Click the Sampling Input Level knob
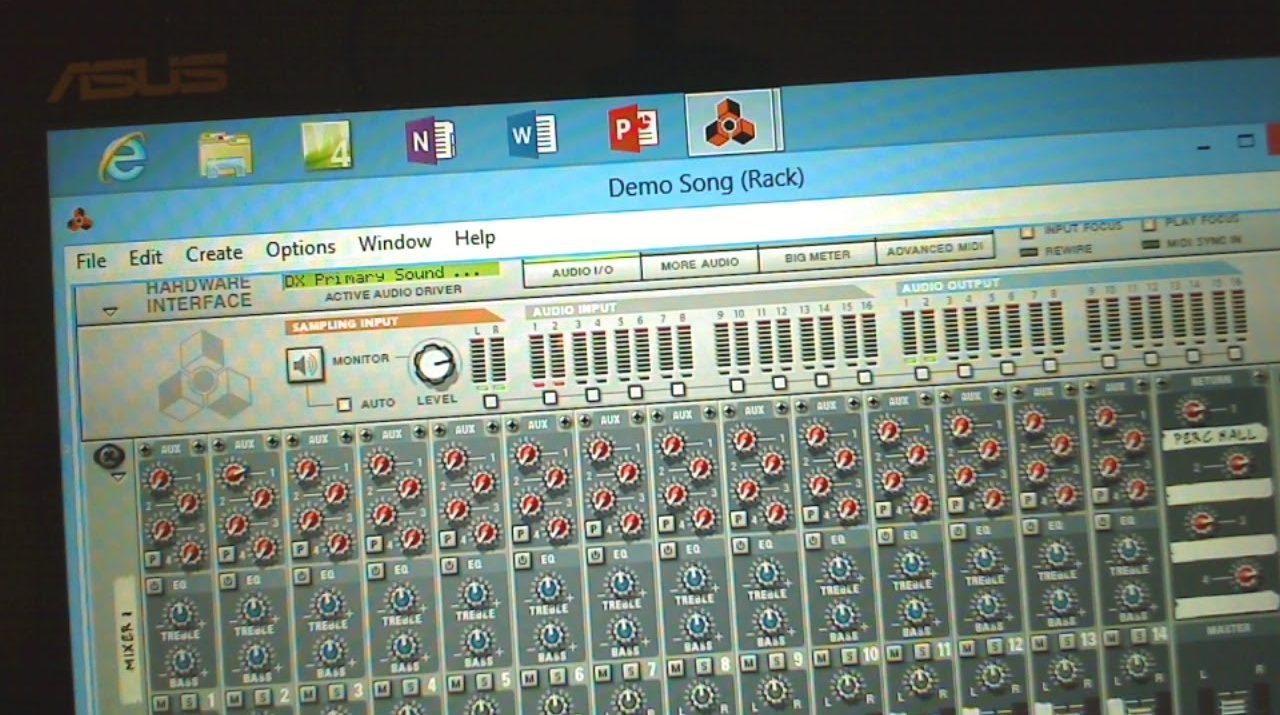The width and height of the screenshot is (1280, 715). (435, 364)
